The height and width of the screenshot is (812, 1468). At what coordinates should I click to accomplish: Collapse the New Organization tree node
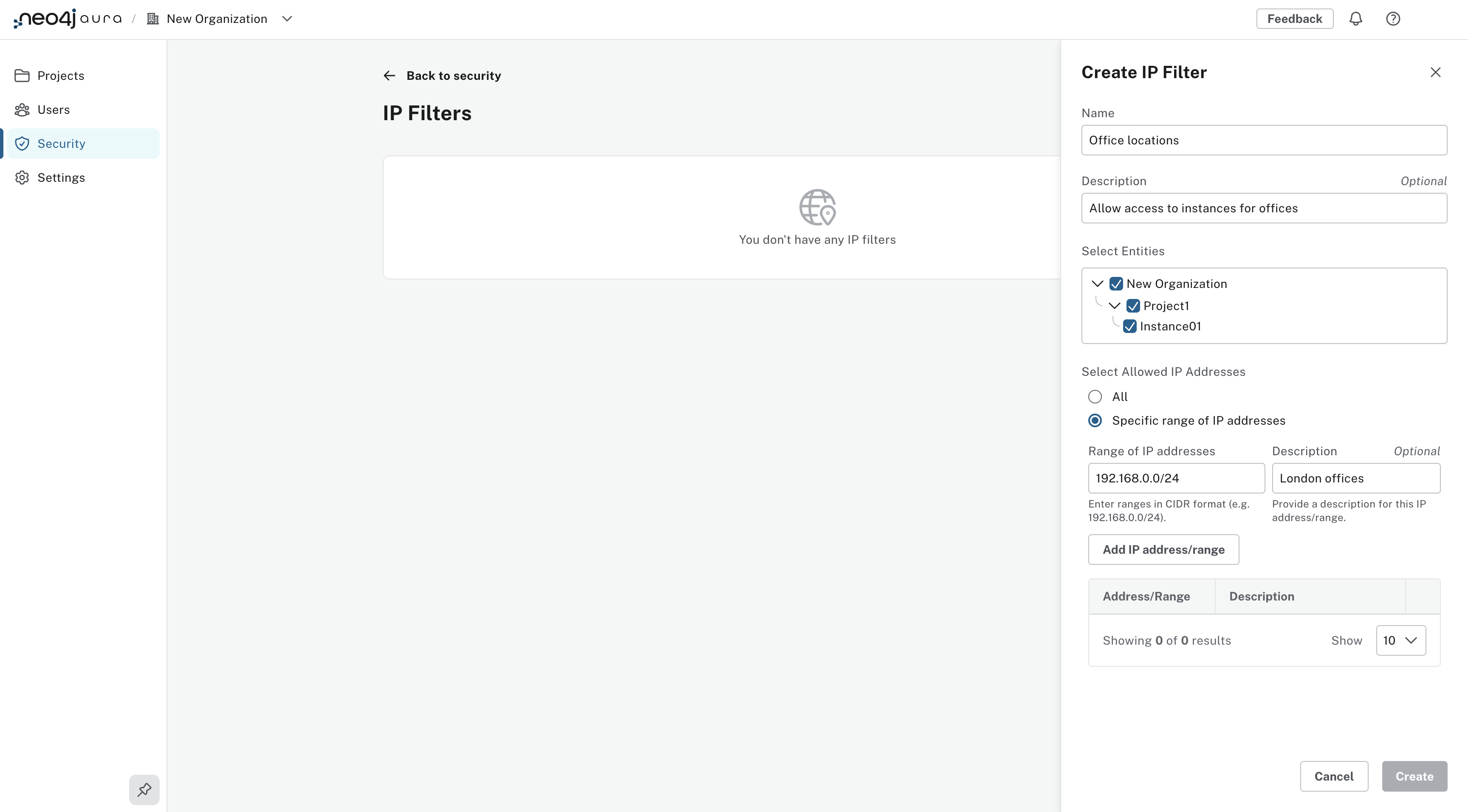[x=1097, y=284]
